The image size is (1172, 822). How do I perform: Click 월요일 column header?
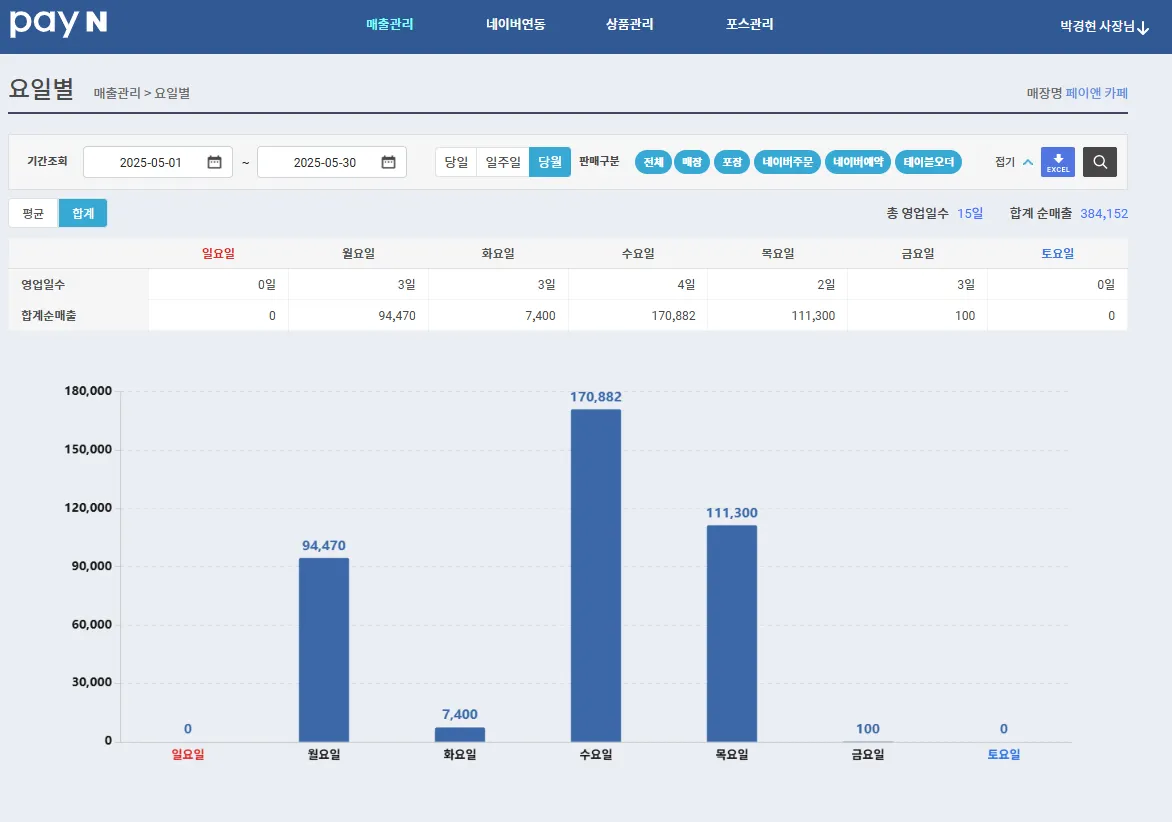click(359, 253)
